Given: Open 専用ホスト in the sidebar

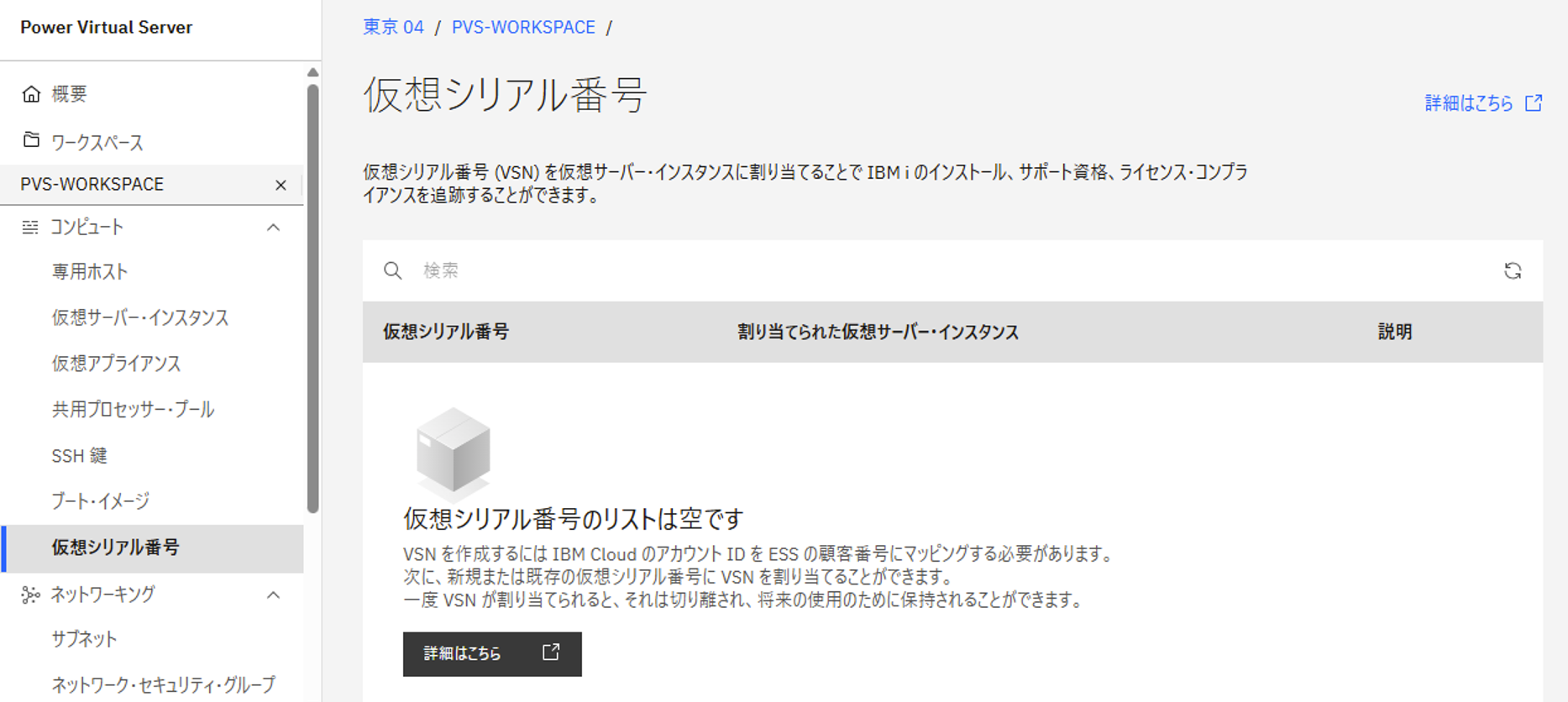Looking at the screenshot, I should click(x=90, y=271).
